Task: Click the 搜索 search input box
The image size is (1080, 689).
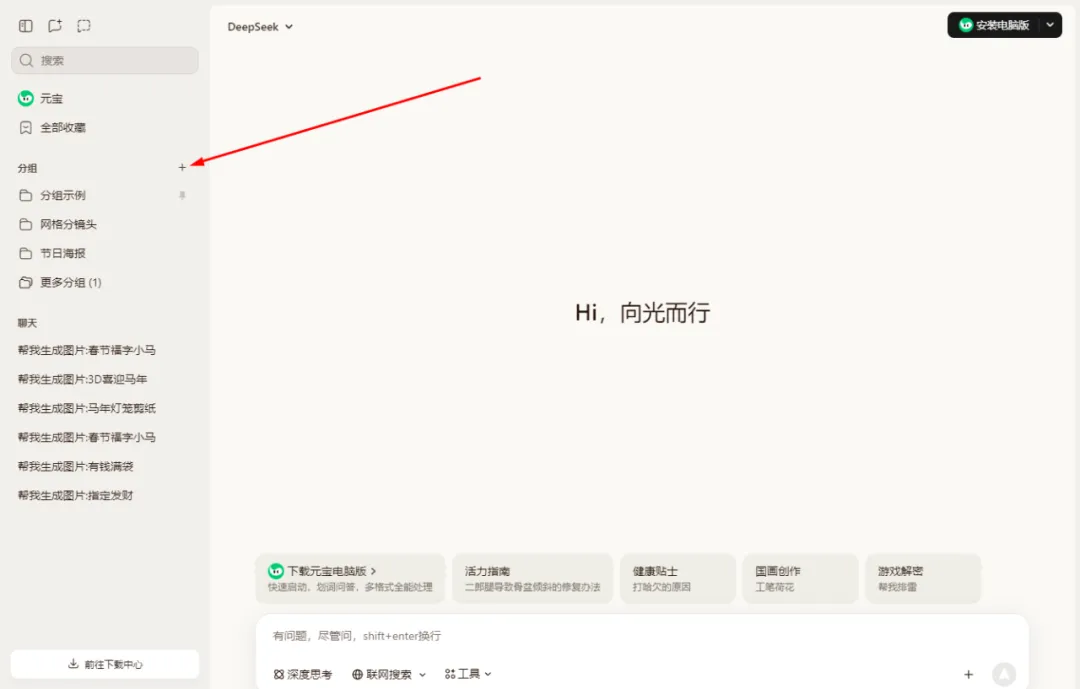Action: pos(104,60)
